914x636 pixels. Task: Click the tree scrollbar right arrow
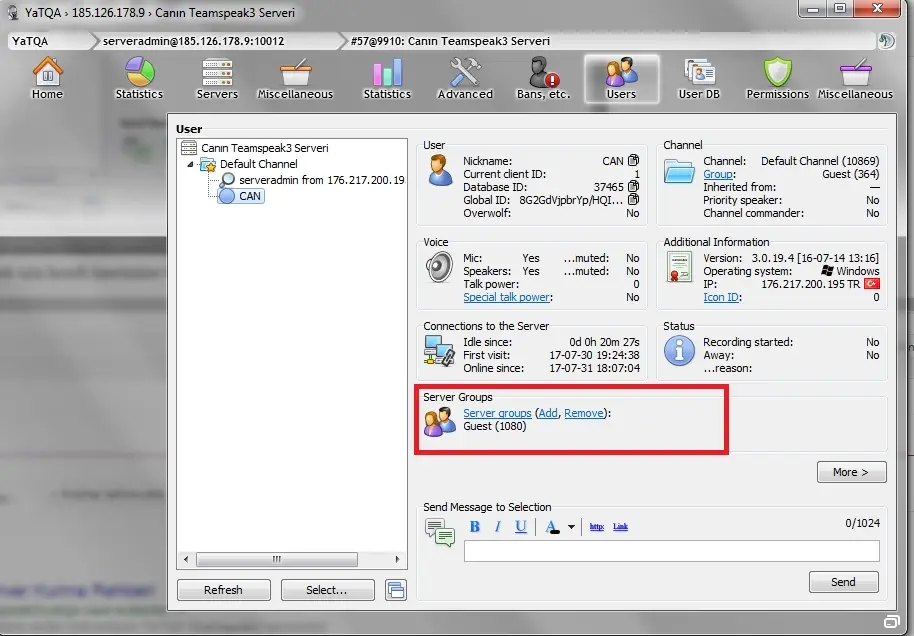pos(398,560)
